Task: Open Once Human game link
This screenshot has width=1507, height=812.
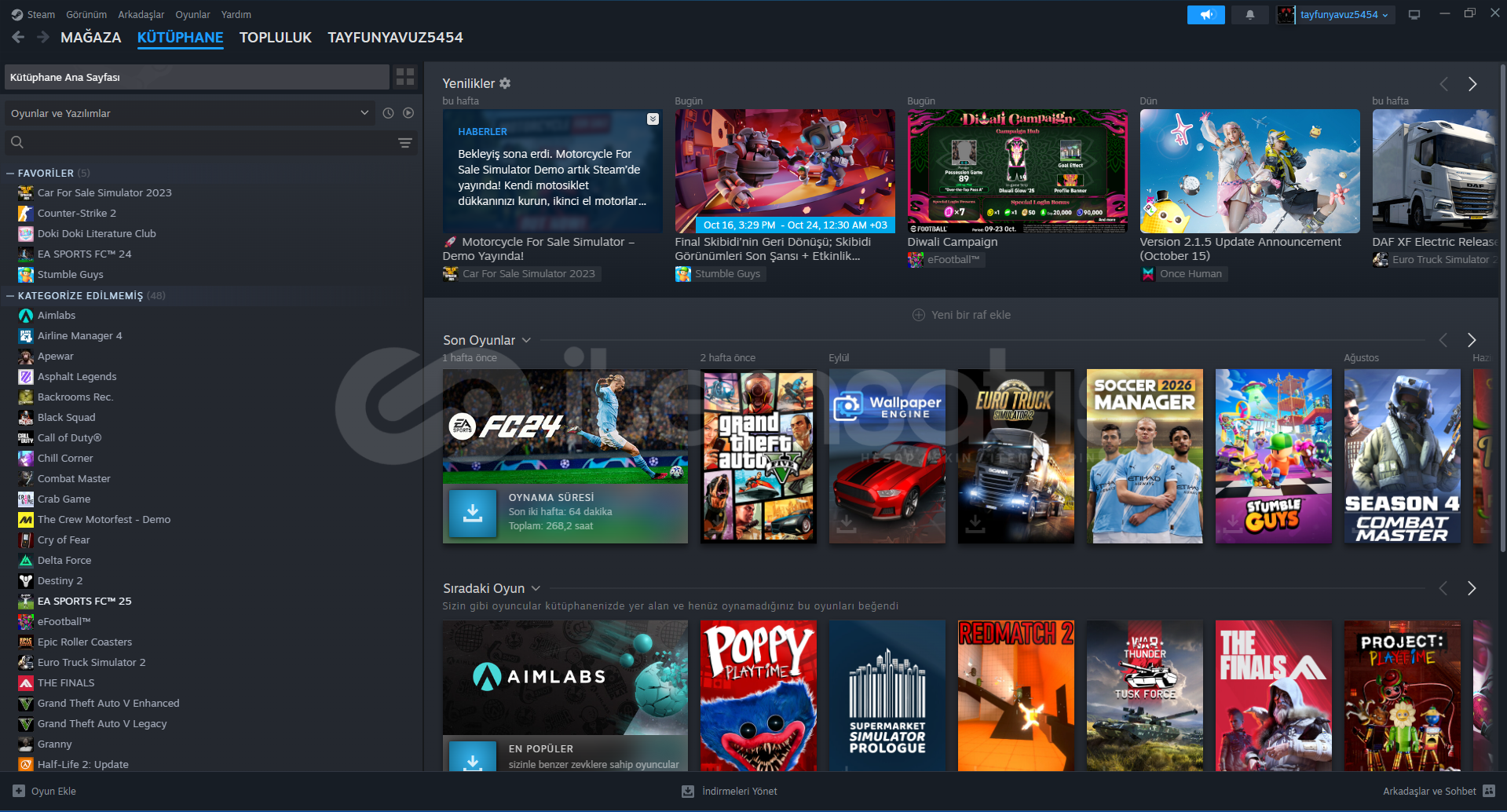Action: (1183, 273)
